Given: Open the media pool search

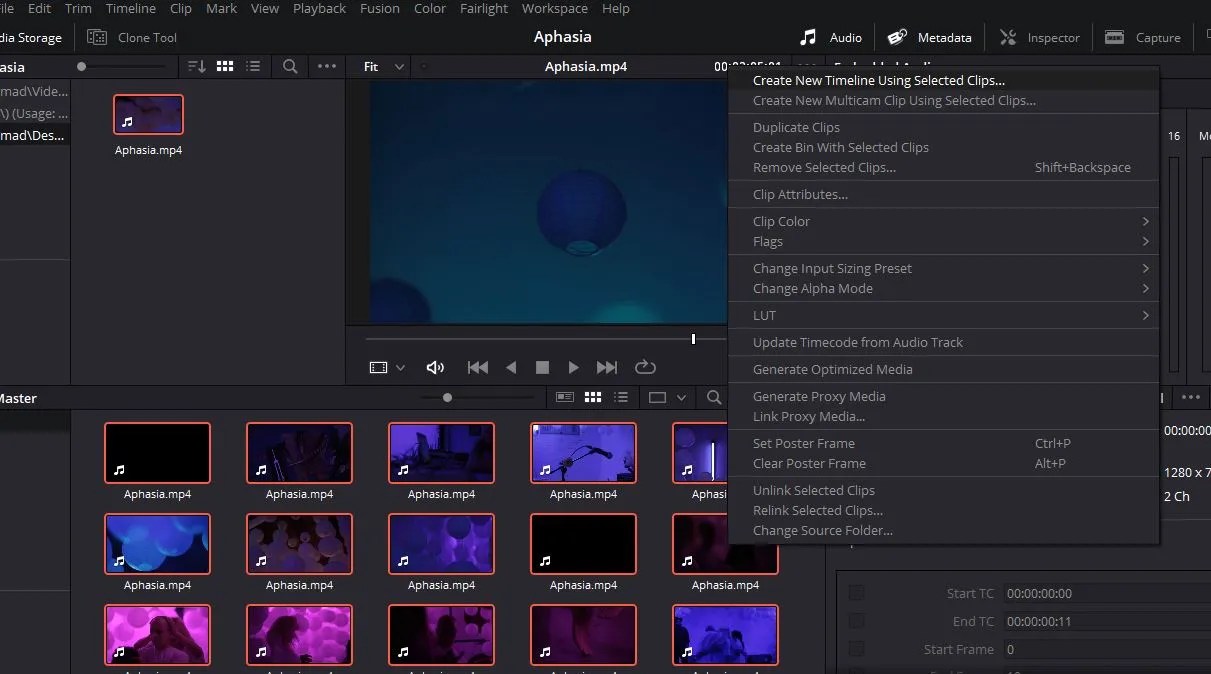Looking at the screenshot, I should click(289, 67).
